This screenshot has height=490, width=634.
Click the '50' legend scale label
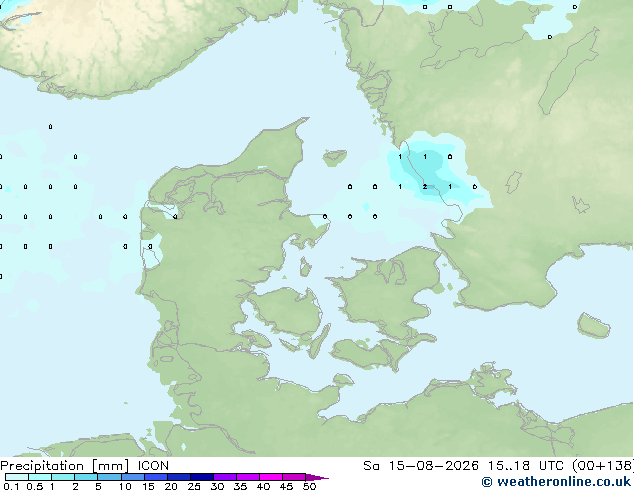[x=309, y=486]
